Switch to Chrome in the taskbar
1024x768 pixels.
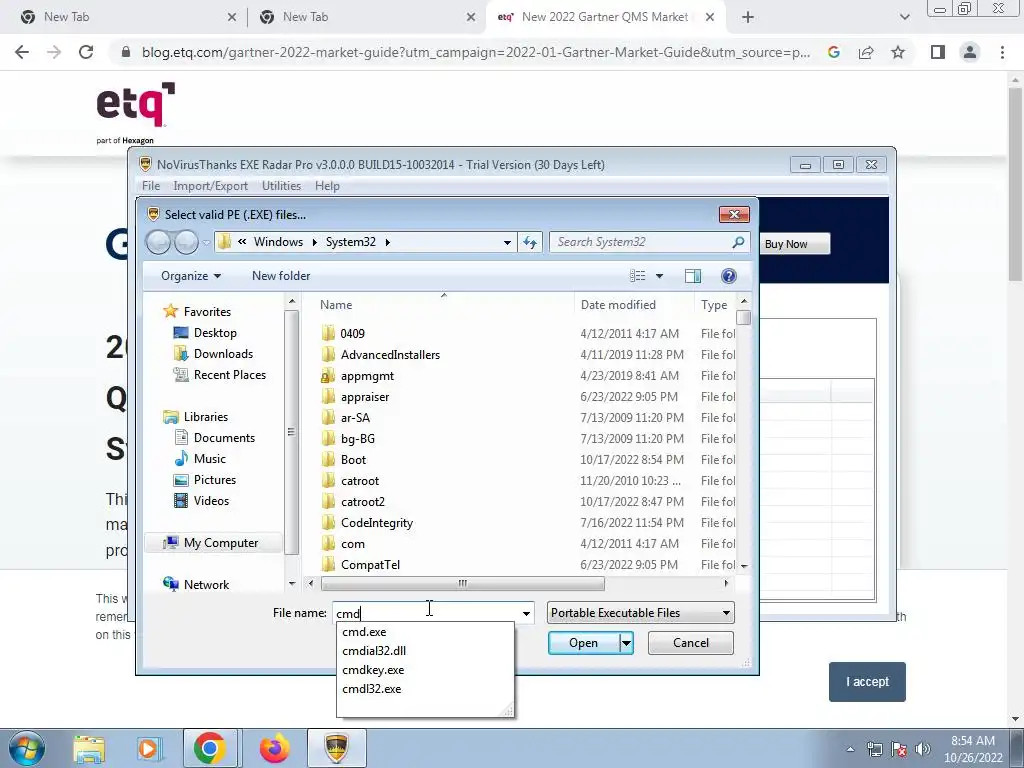[209, 748]
